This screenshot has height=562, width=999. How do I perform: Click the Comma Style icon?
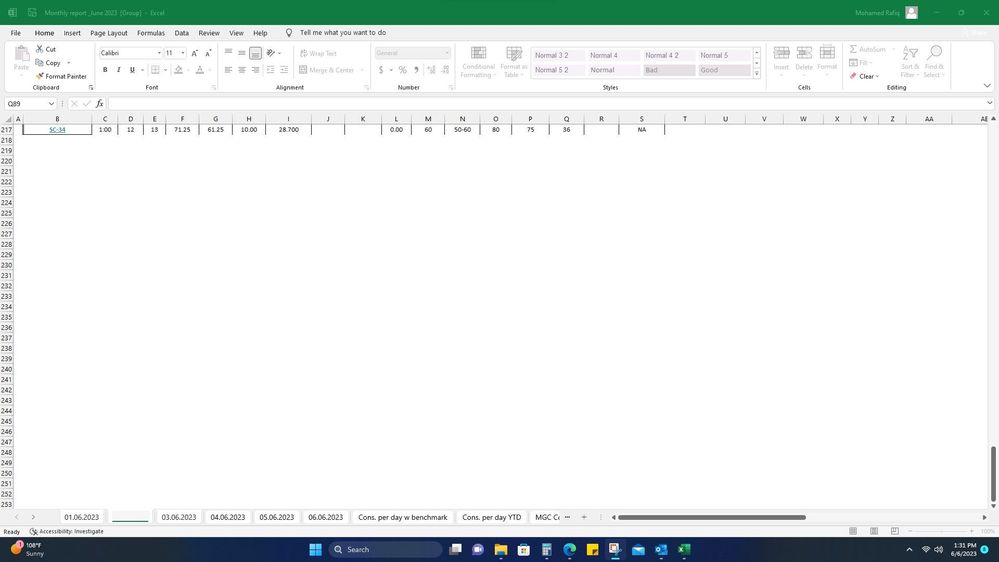click(x=416, y=69)
